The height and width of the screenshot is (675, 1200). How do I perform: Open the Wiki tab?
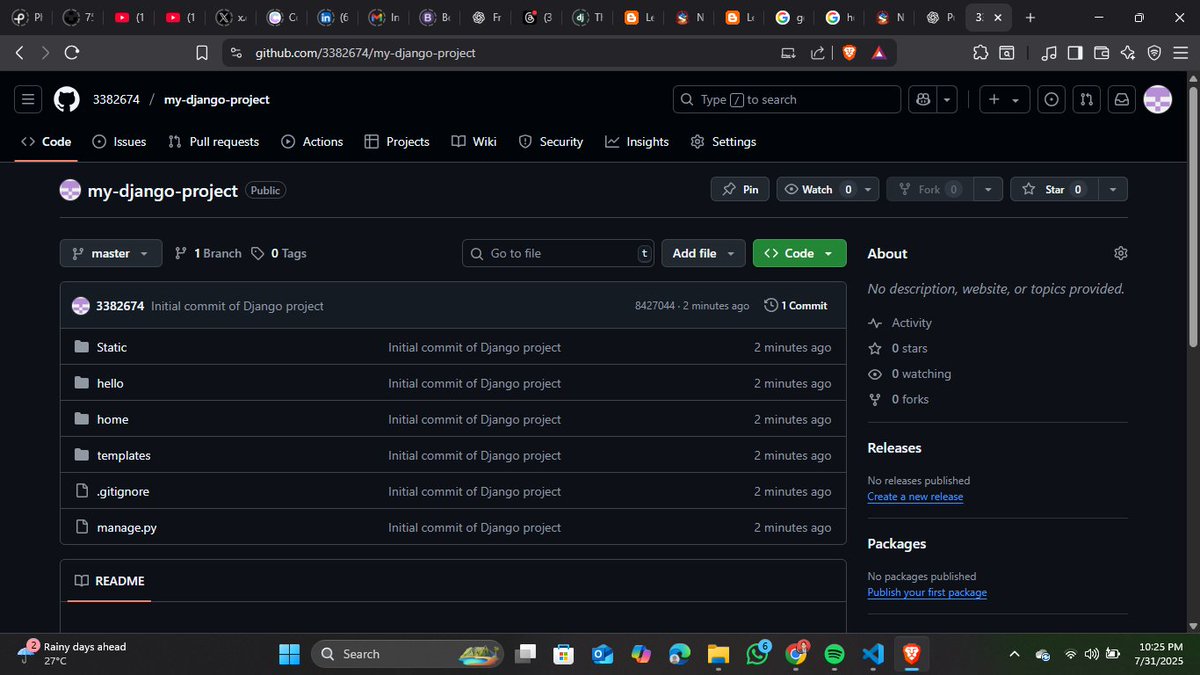pyautogui.click(x=474, y=142)
